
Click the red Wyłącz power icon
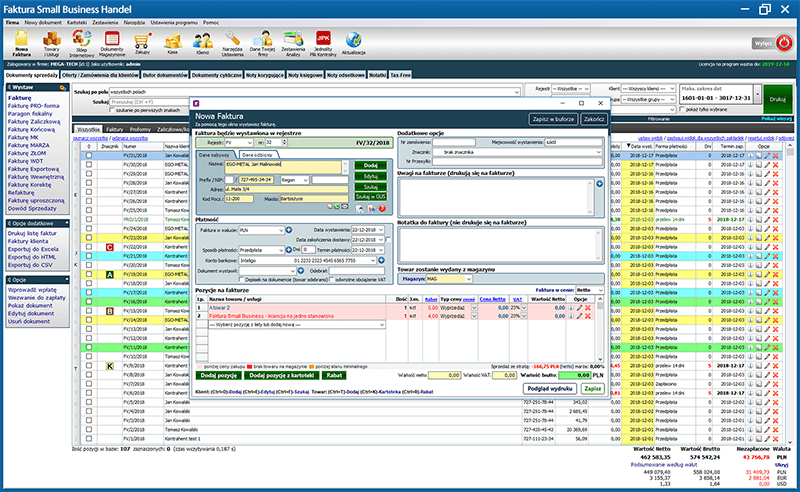[x=784, y=43]
